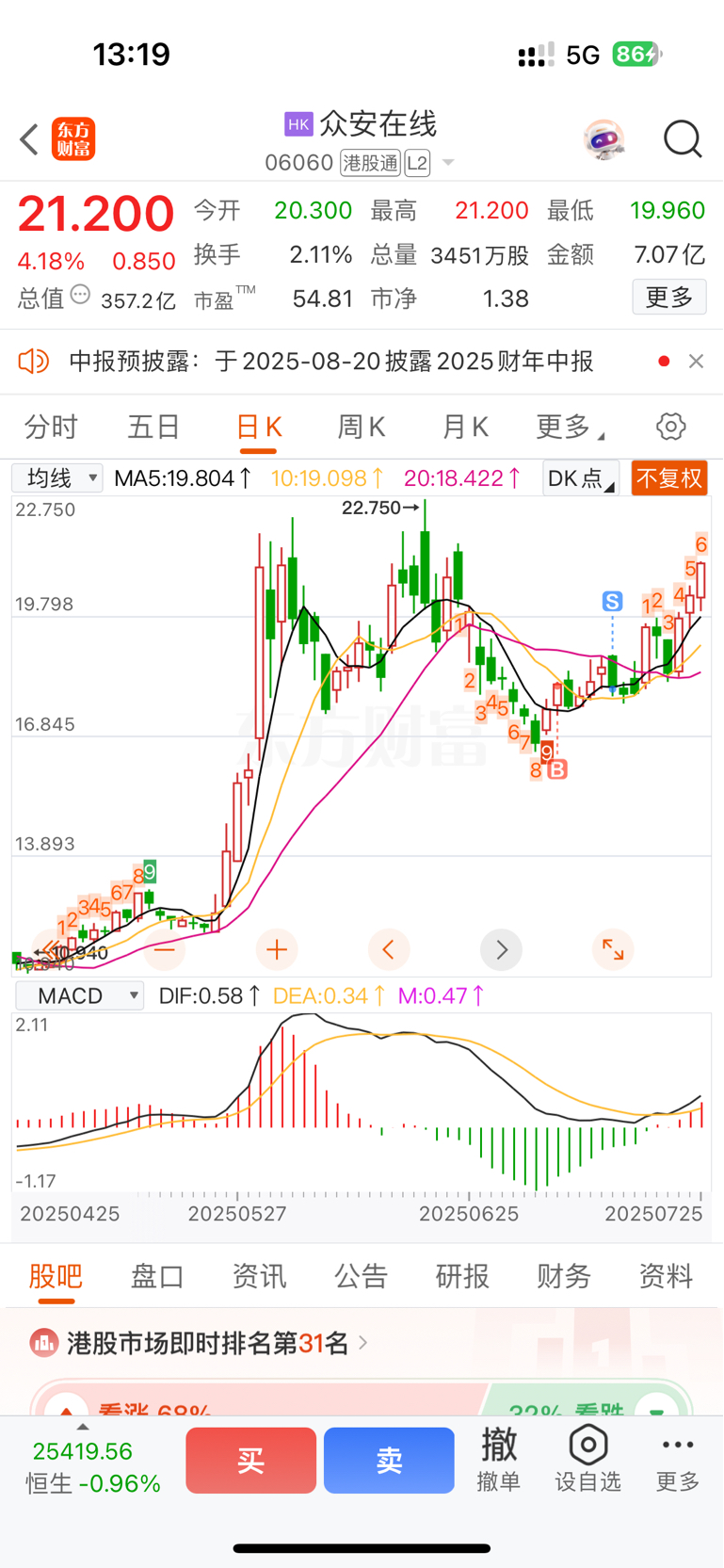Open the 公告 tab
The height and width of the screenshot is (1568, 724).
pyautogui.click(x=361, y=1276)
